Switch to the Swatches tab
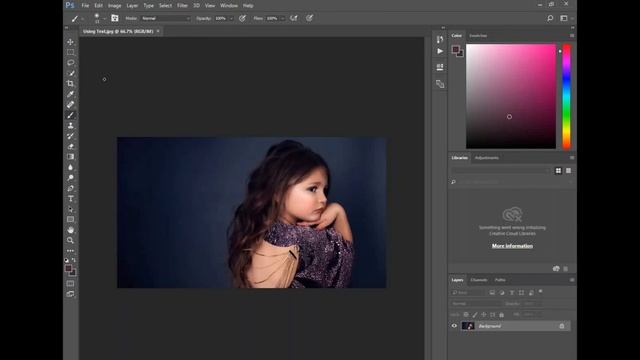640x360 pixels. click(478, 36)
